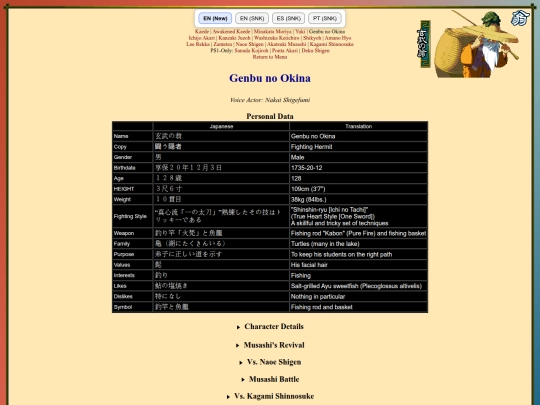The image size is (540, 405).
Task: Click the height value 109cm (3'7")
Action: pos(359,189)
